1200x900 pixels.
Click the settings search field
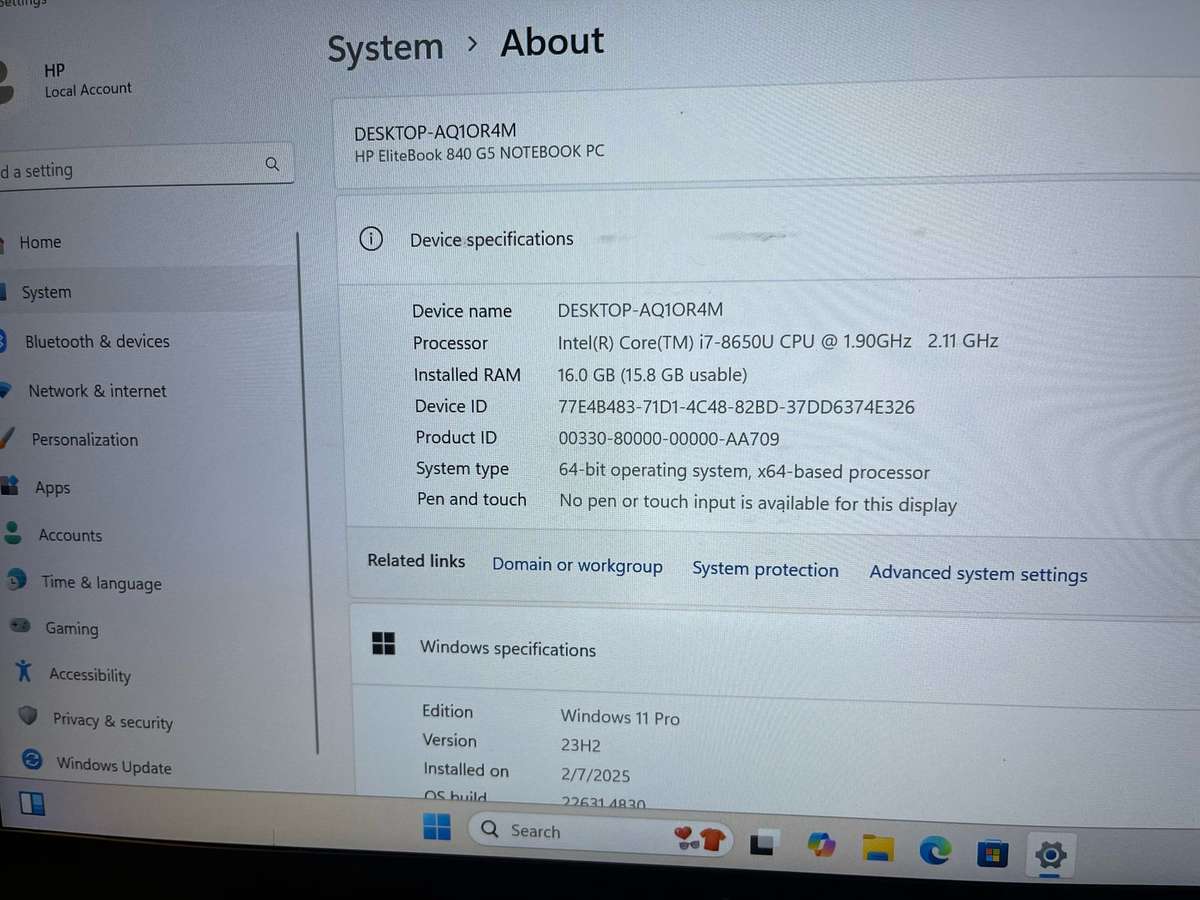pos(140,165)
